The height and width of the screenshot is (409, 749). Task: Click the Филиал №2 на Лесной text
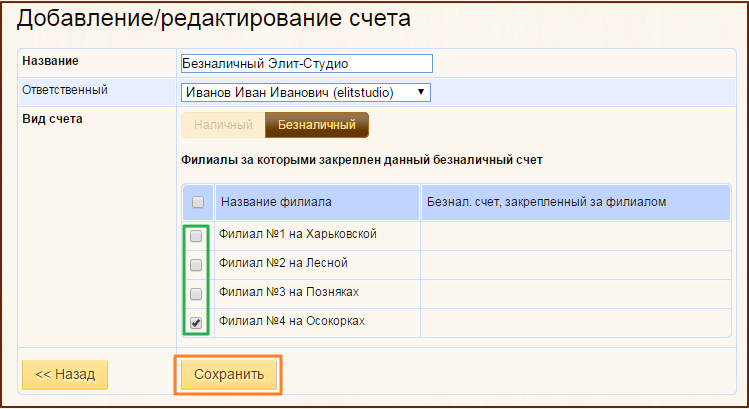(x=283, y=263)
